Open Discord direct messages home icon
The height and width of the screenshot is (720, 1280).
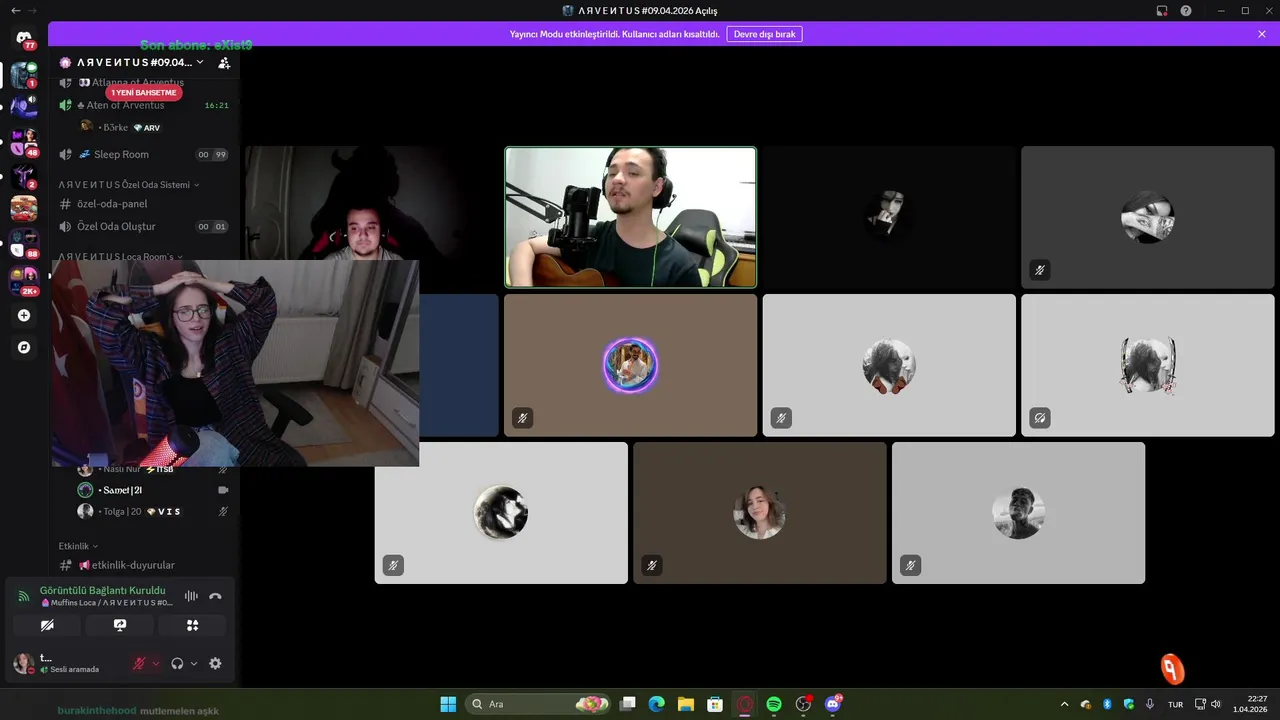pos(24,39)
